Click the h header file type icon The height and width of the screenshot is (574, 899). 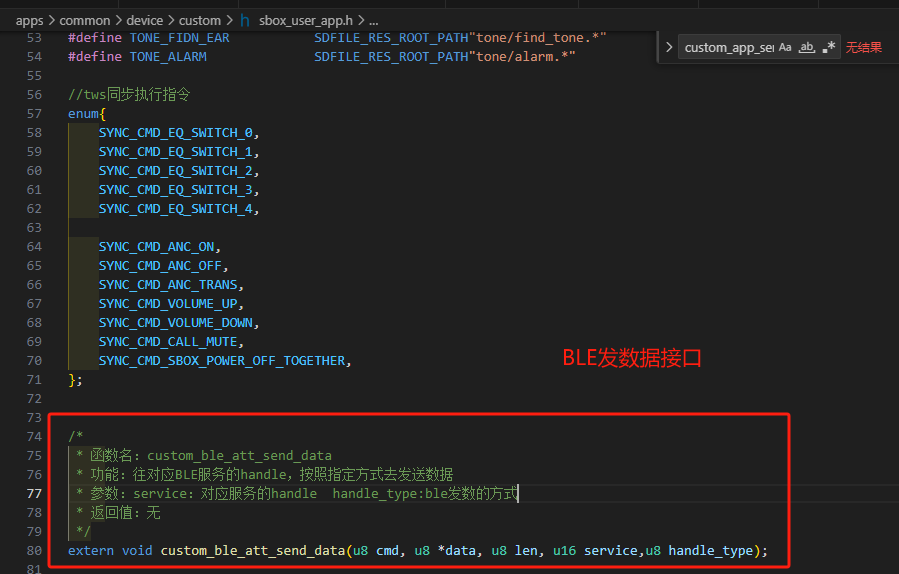[x=245, y=21]
